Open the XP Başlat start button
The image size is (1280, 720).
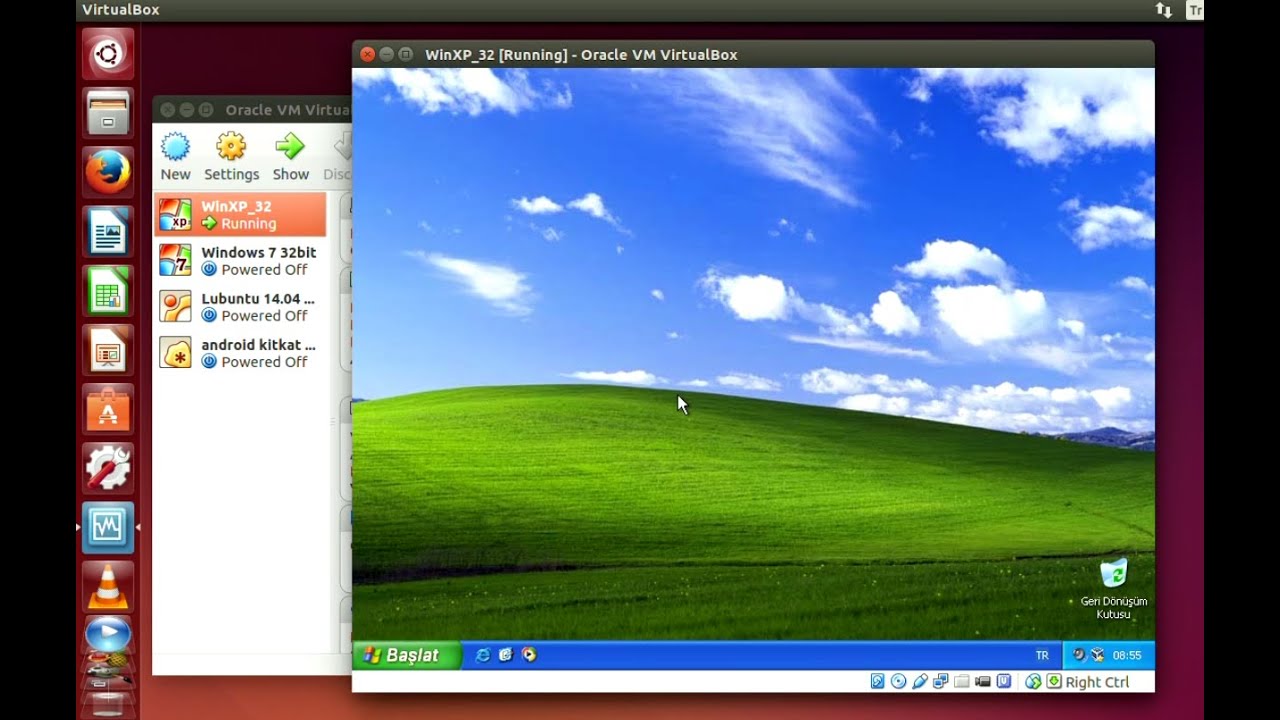406,655
